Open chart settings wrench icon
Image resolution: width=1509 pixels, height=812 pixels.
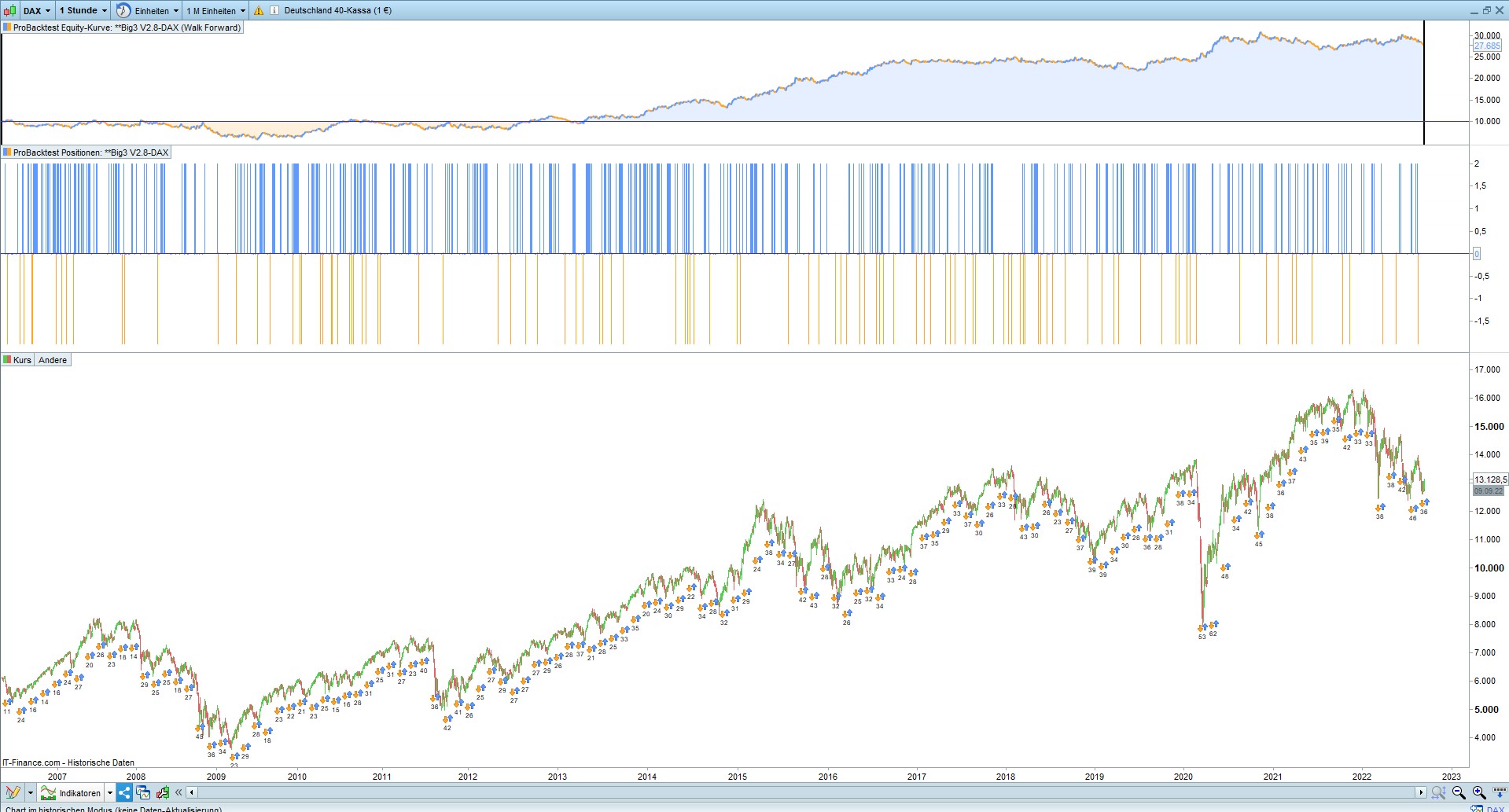(163, 792)
